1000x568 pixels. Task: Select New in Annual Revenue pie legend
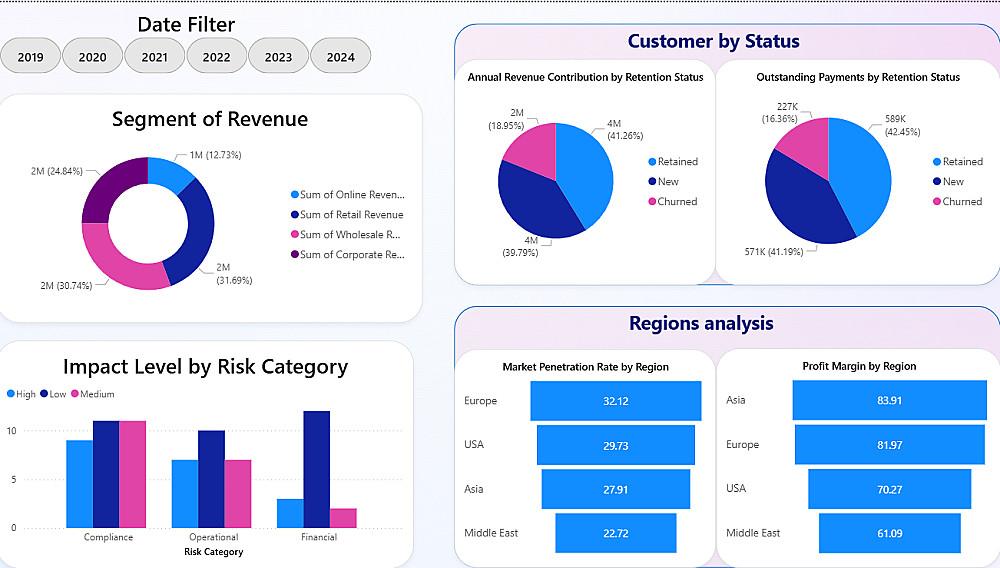click(664, 181)
